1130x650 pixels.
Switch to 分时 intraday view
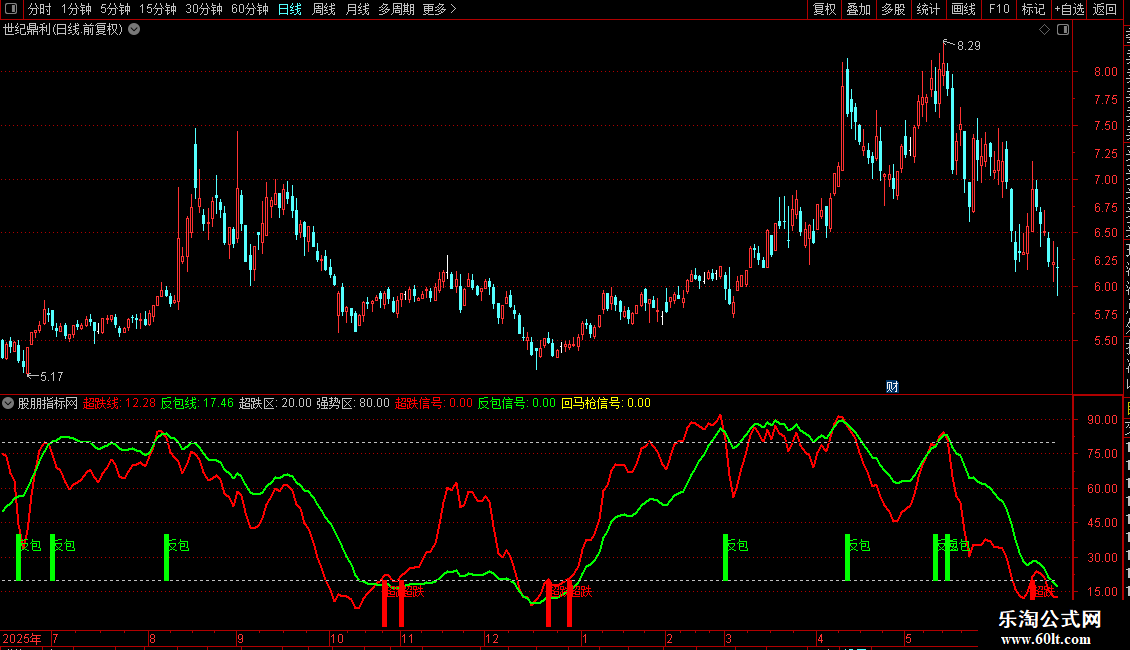[x=40, y=9]
